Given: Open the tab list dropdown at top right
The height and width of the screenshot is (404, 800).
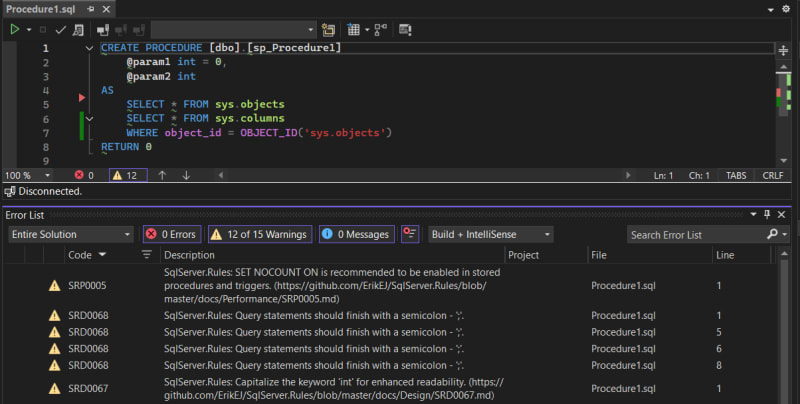Looking at the screenshot, I should pyautogui.click(x=770, y=10).
